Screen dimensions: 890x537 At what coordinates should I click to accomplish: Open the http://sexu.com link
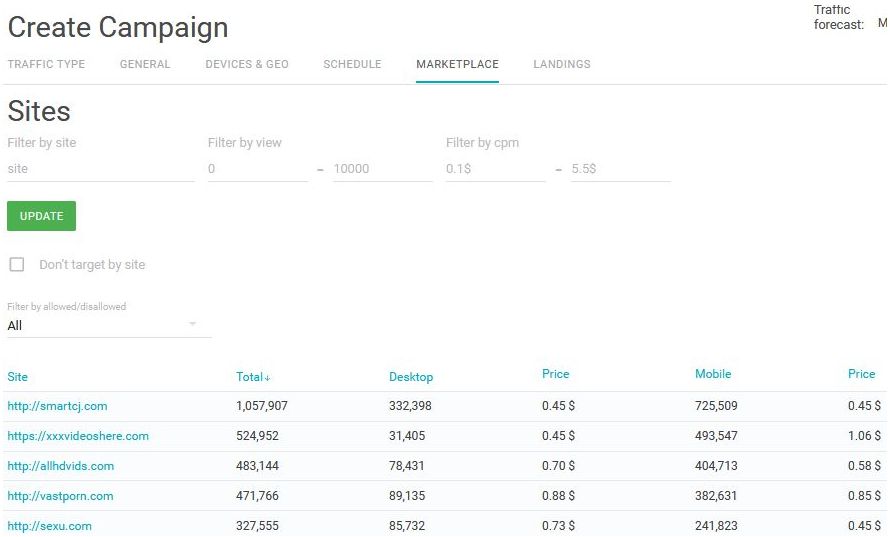49,526
